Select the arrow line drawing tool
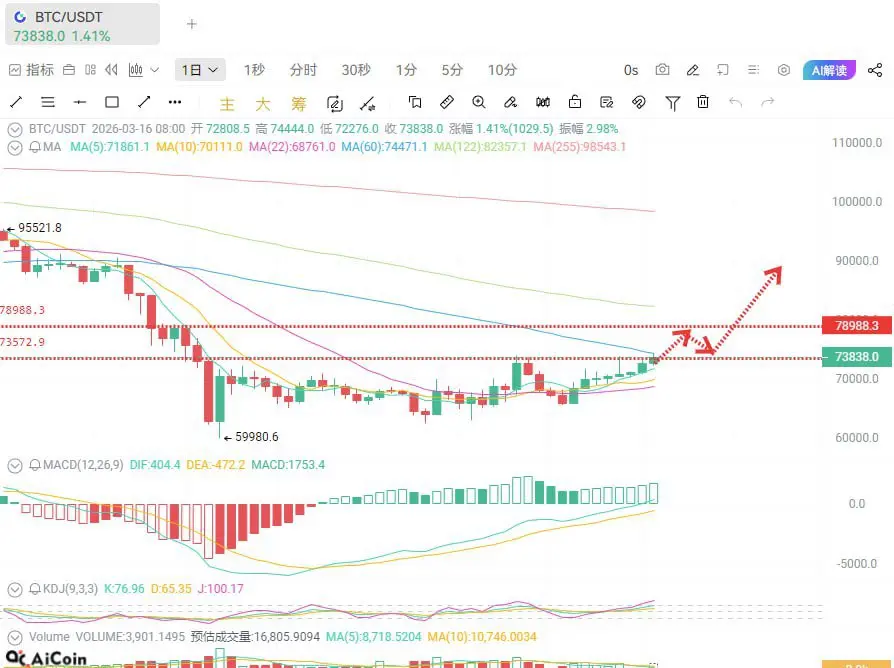Image resolution: width=894 pixels, height=668 pixels. pyautogui.click(x=144, y=103)
